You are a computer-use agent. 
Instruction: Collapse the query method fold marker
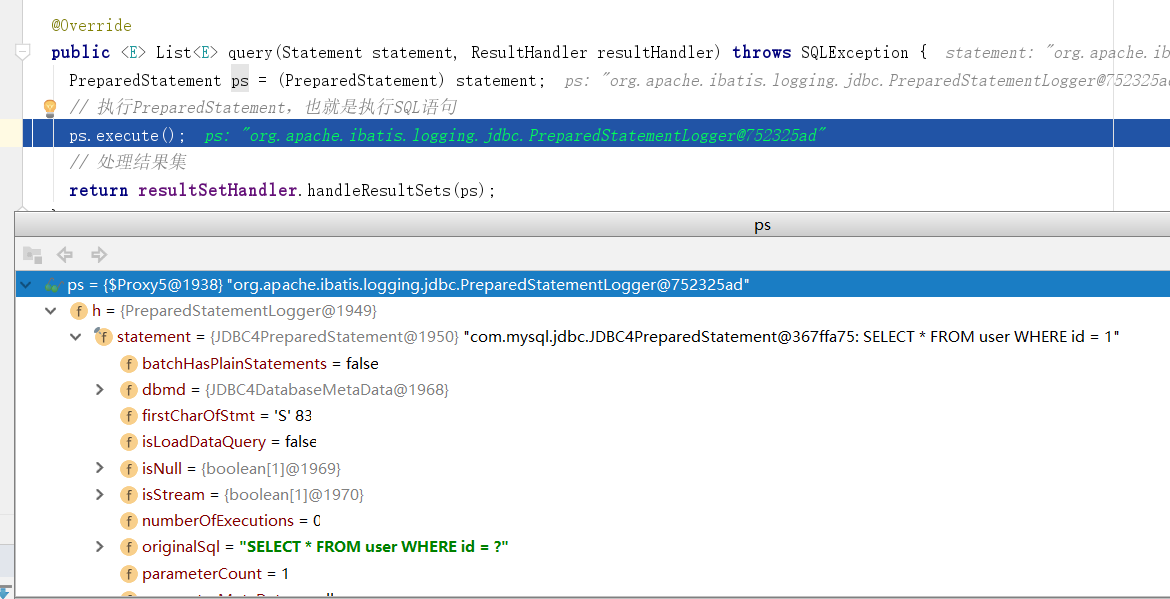pyautogui.click(x=22, y=52)
